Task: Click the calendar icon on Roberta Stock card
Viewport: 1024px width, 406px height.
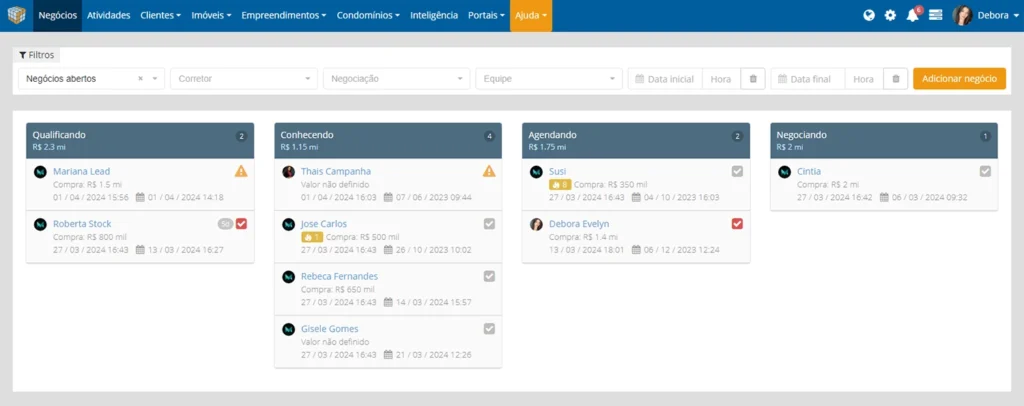Action: (140, 249)
